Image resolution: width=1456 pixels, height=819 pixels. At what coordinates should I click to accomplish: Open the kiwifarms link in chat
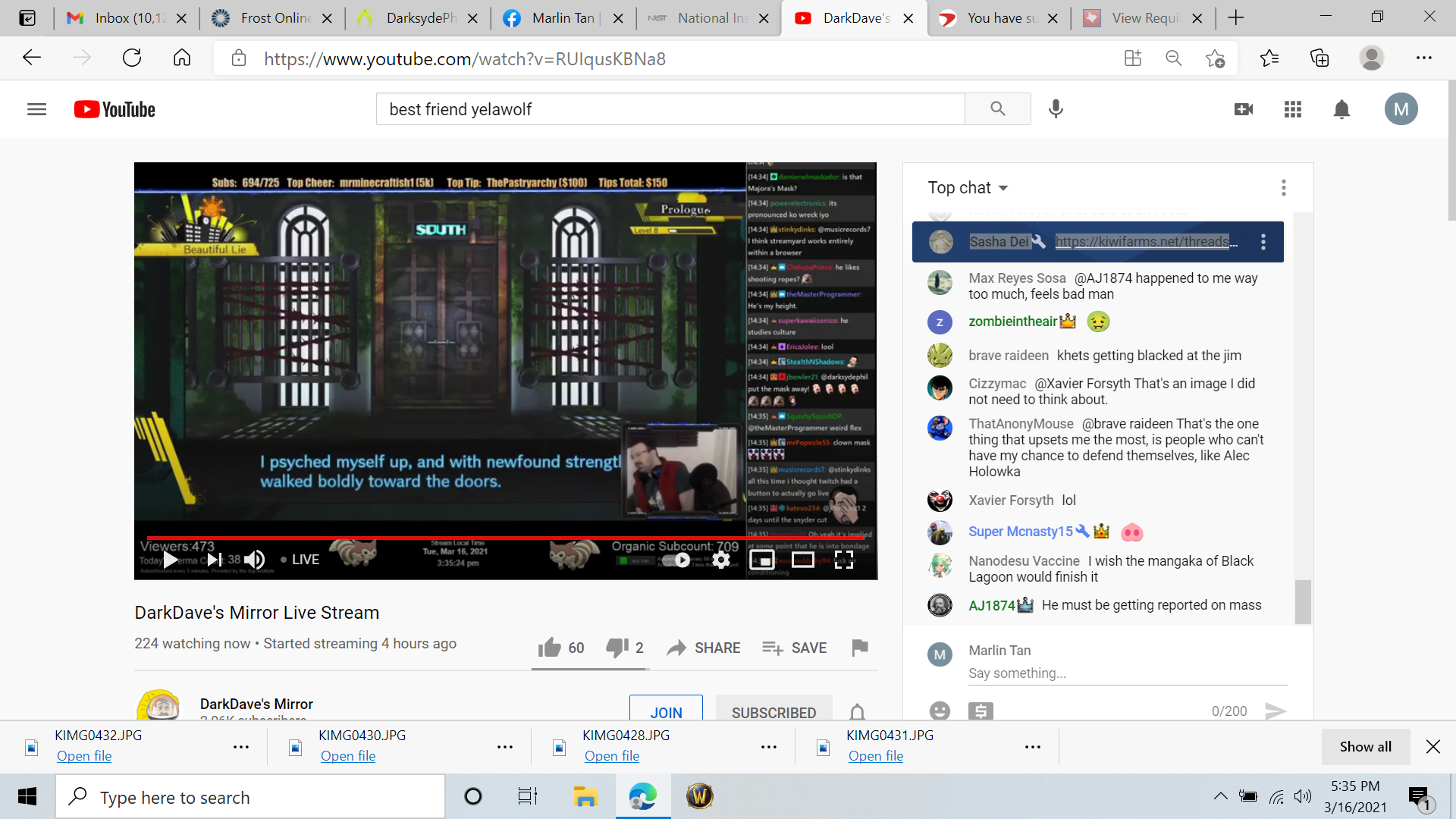coord(1146,242)
